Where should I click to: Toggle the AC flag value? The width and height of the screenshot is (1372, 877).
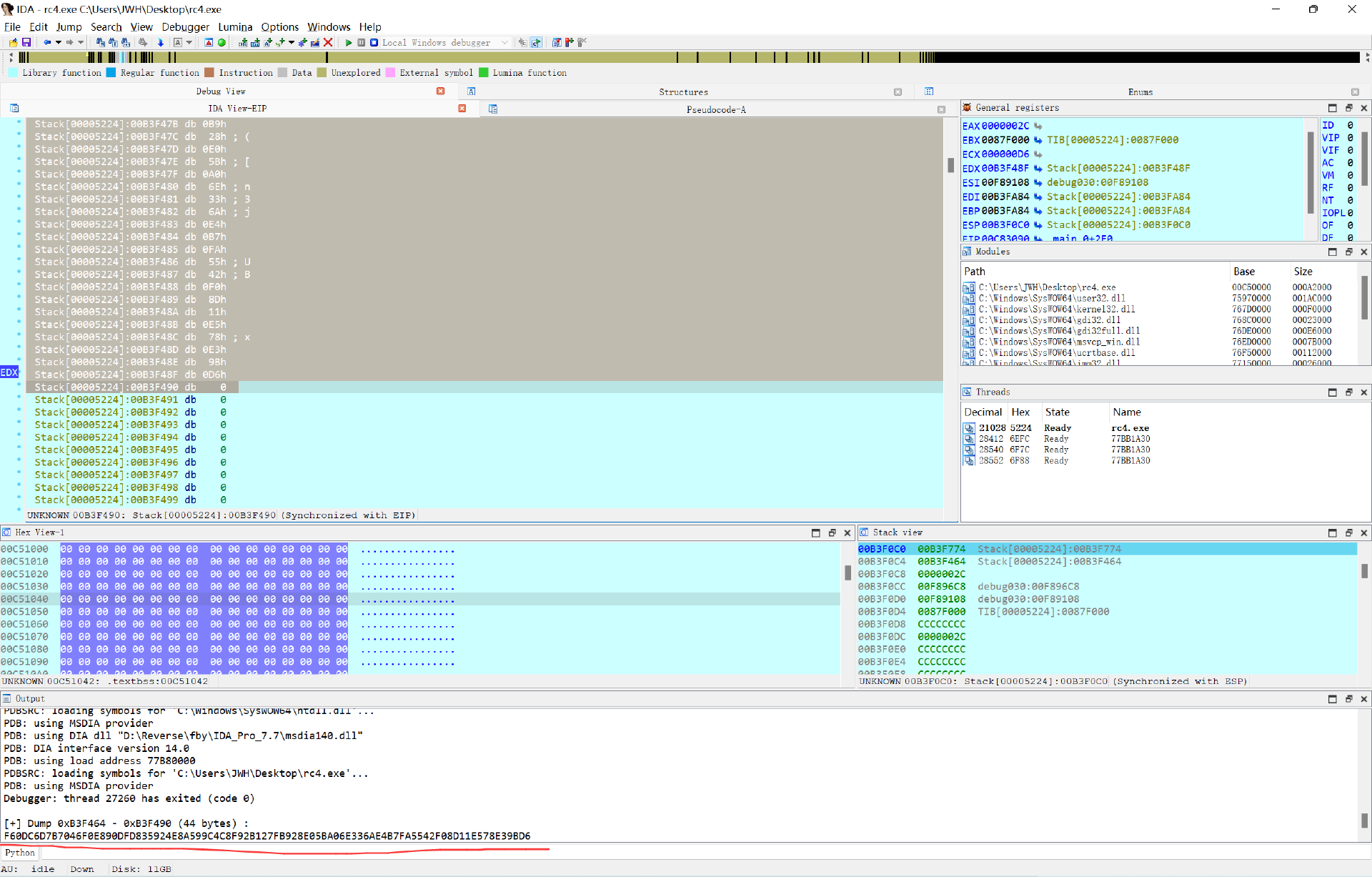click(1350, 163)
